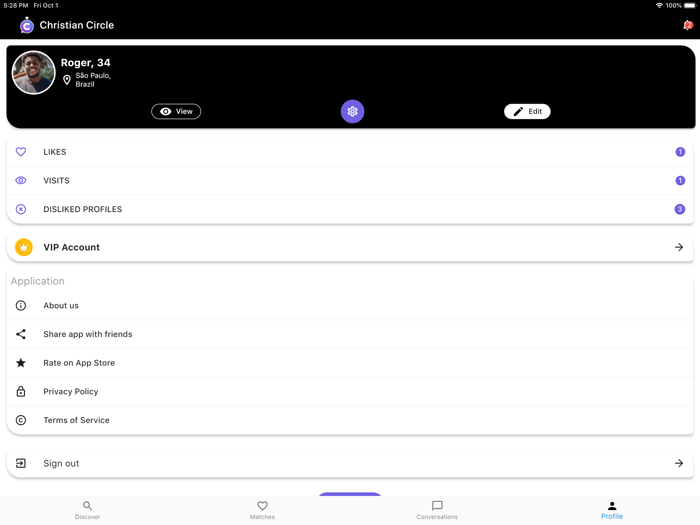Viewport: 700px width, 525px height.
Task: Click the Edit profile button
Action: pyautogui.click(x=527, y=111)
